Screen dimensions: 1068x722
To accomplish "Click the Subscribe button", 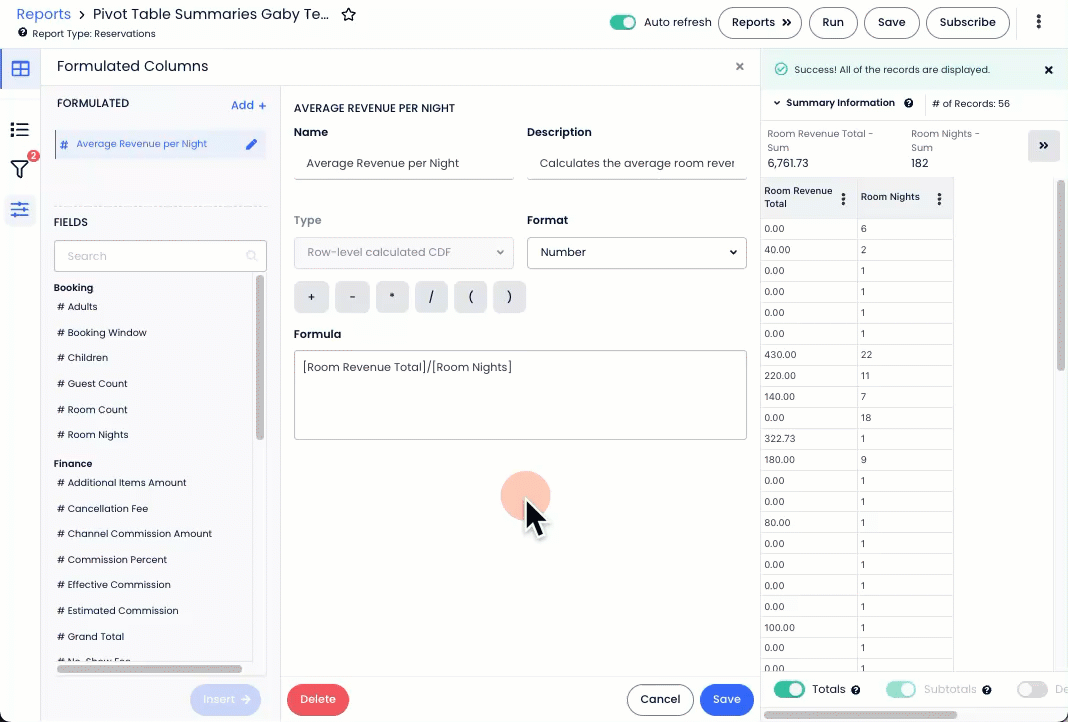I will tap(968, 22).
